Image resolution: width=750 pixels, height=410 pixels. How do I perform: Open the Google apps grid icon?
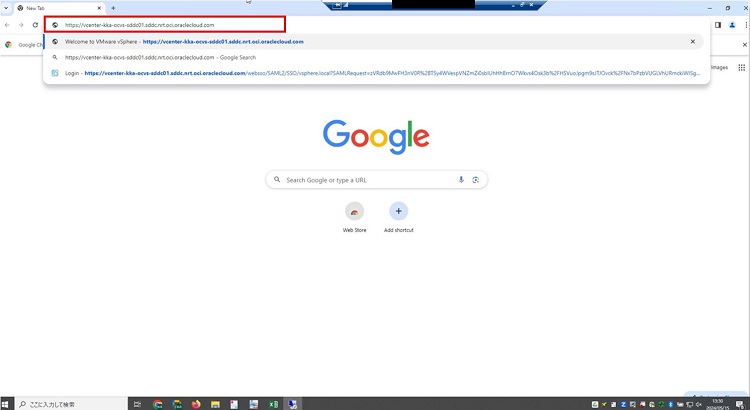[741, 67]
